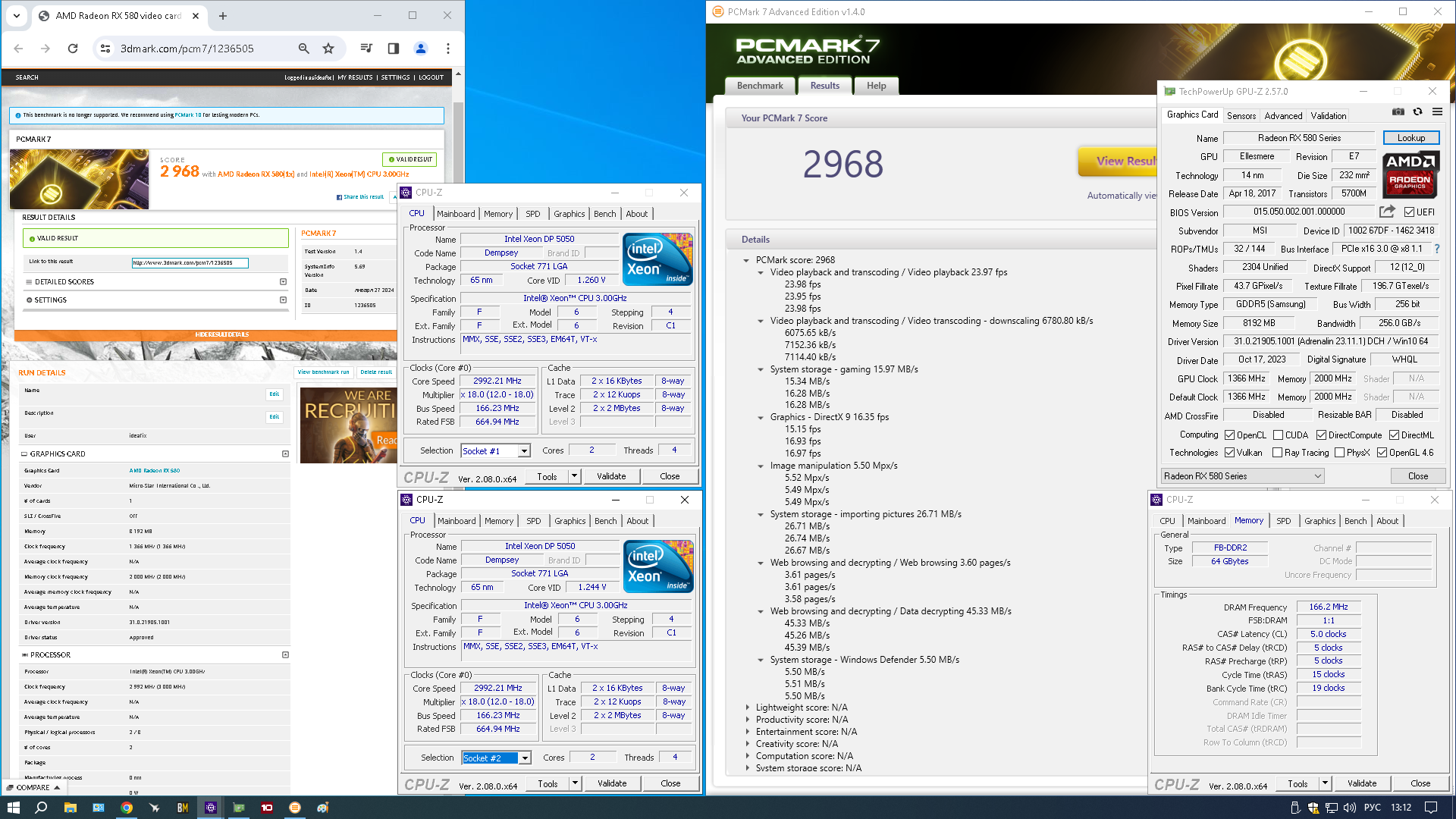Open Mainboard tab in upper CPU-Z
Screen dimensions: 1456x819
tap(456, 214)
